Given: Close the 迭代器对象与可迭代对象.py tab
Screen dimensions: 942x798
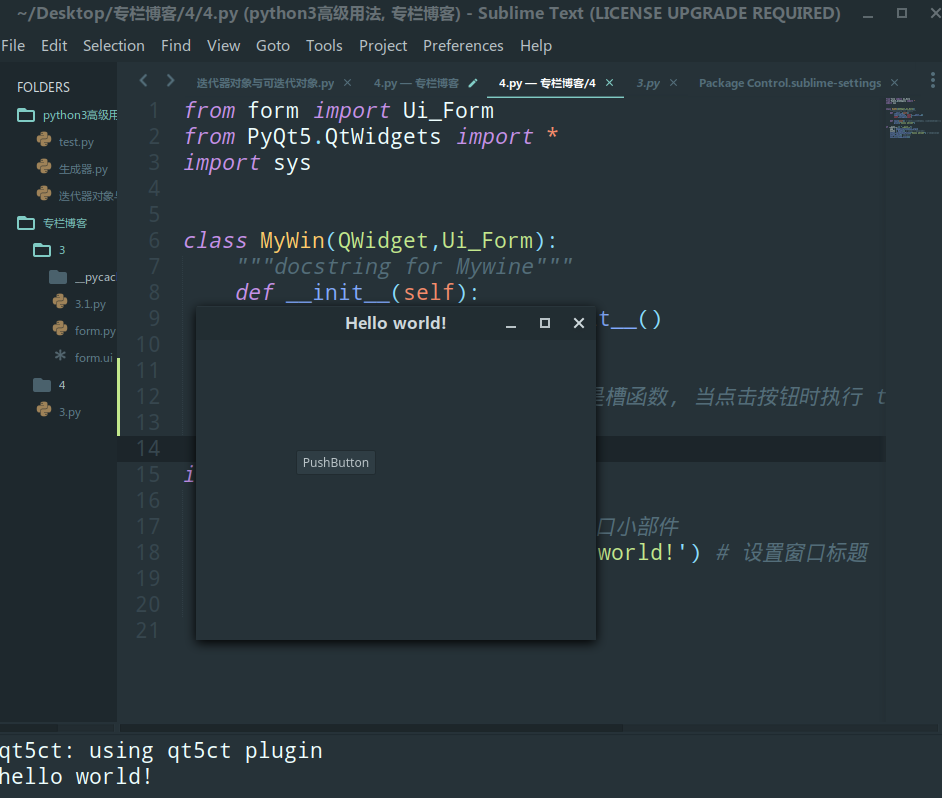Looking at the screenshot, I should pyautogui.click(x=347, y=83).
